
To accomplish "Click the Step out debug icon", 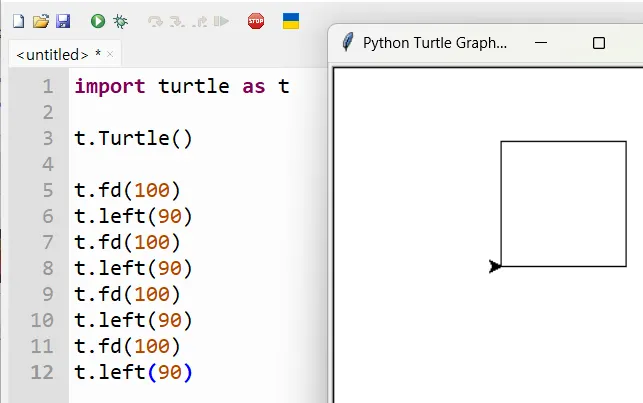I will (x=199, y=21).
